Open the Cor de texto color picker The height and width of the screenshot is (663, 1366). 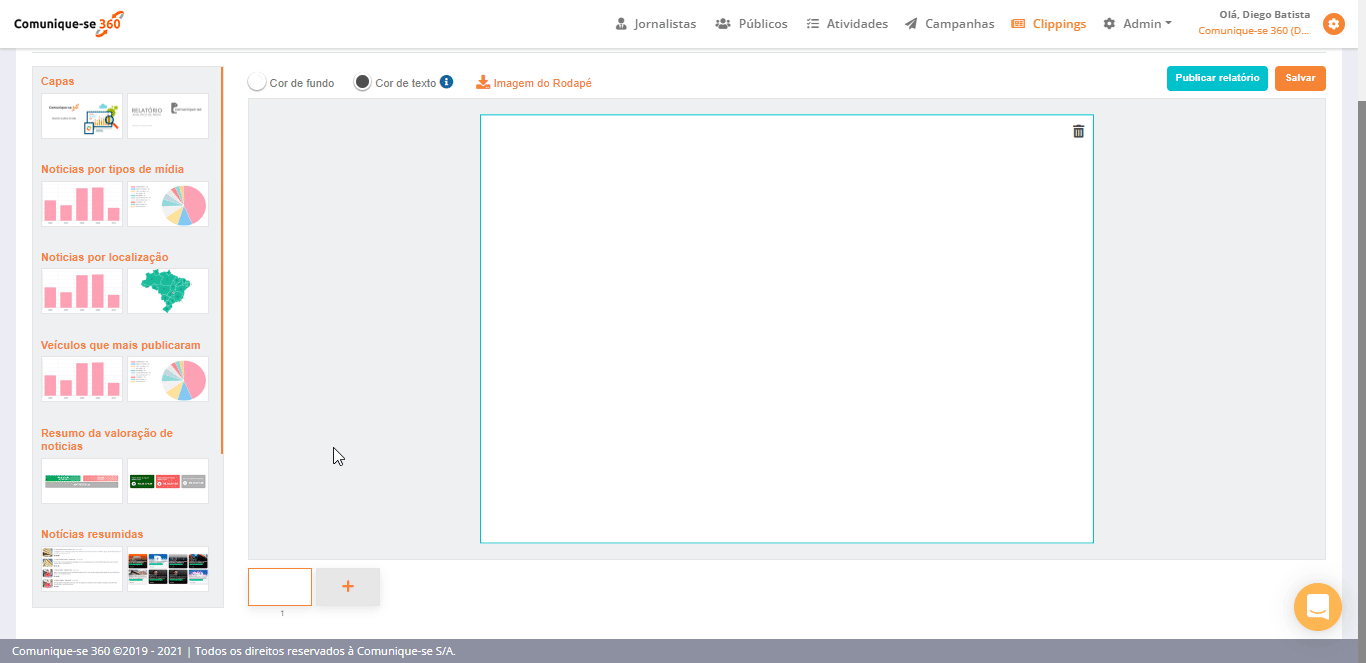[363, 82]
